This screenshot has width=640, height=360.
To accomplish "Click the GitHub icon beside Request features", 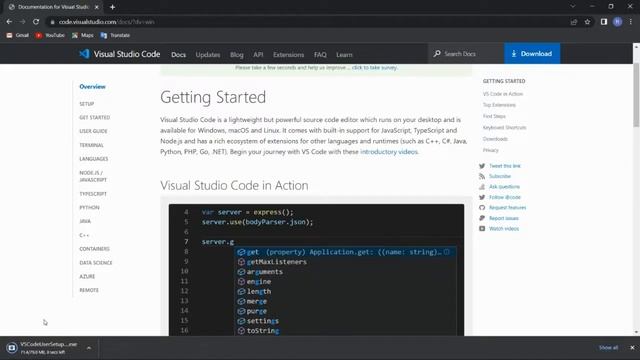I will (482, 208).
